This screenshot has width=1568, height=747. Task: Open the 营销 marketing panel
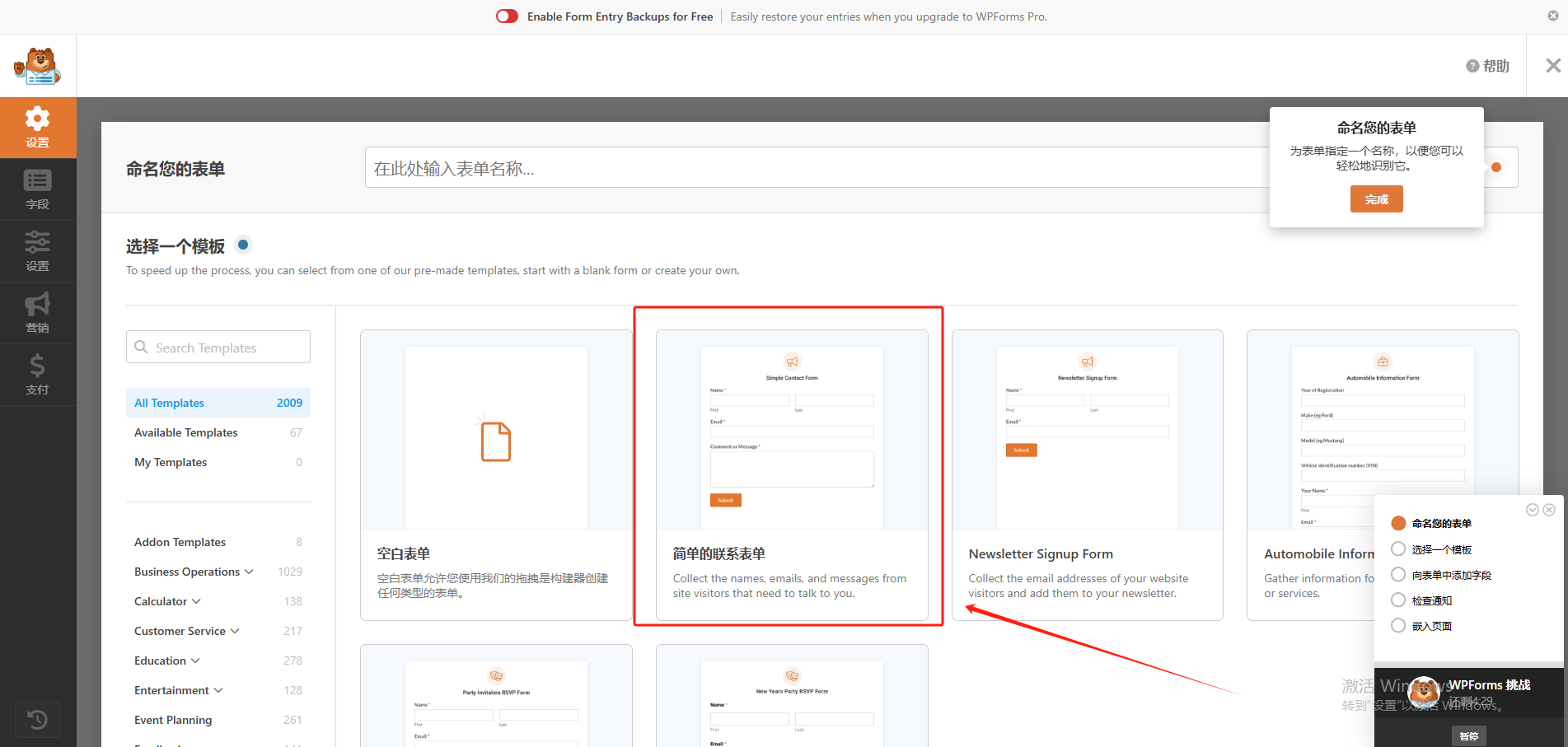click(x=38, y=313)
